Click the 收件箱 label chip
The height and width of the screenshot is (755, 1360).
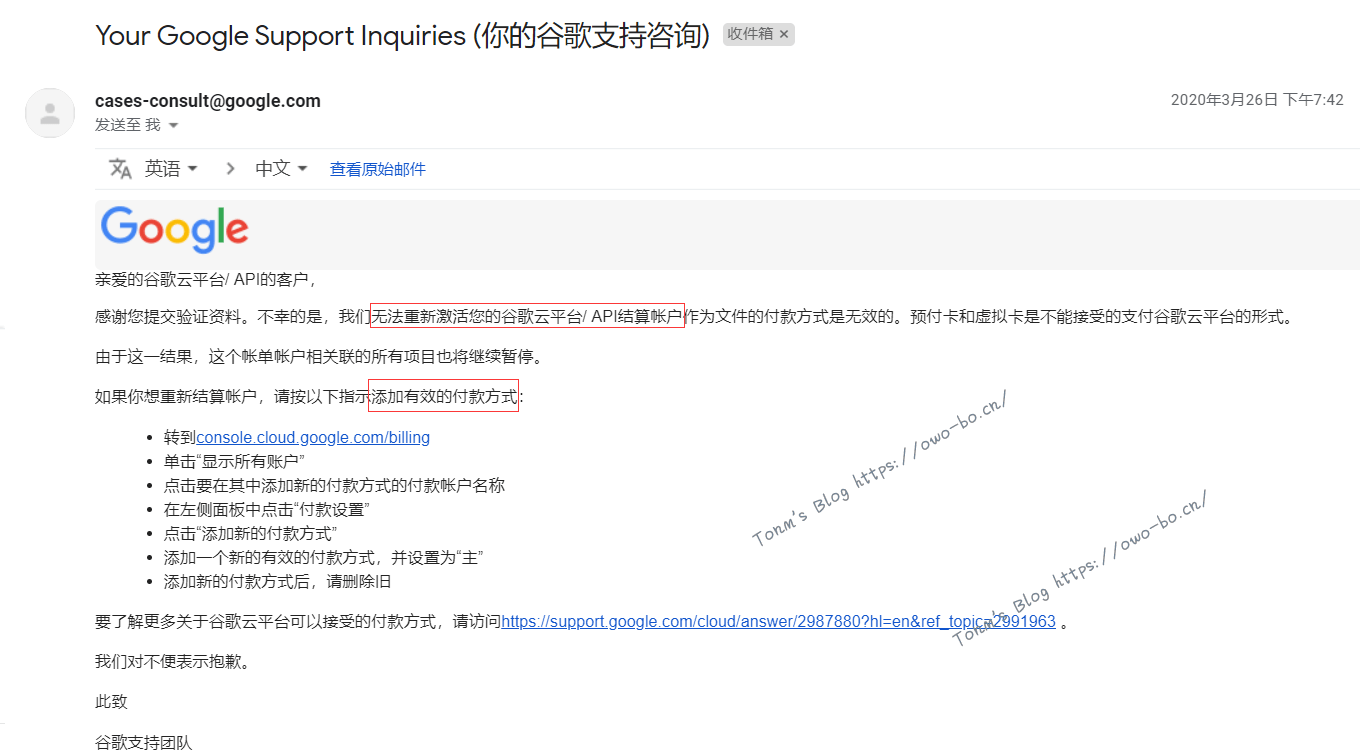(x=750, y=34)
